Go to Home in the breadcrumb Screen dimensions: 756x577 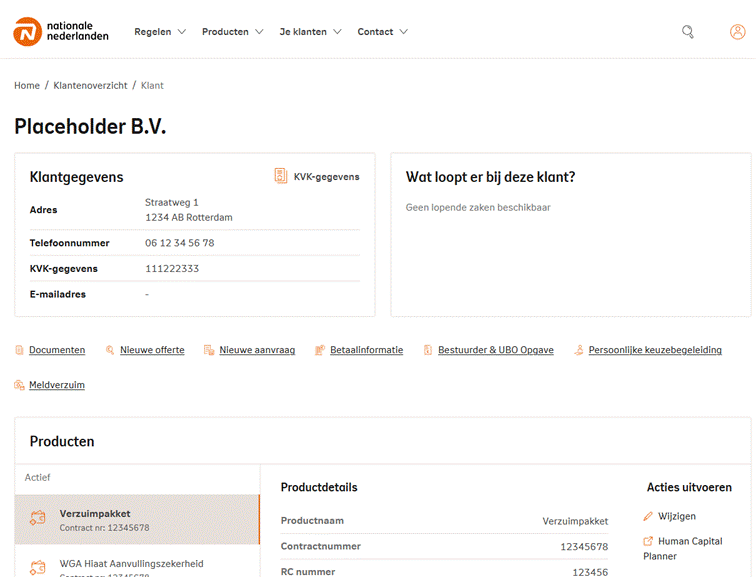coord(27,85)
